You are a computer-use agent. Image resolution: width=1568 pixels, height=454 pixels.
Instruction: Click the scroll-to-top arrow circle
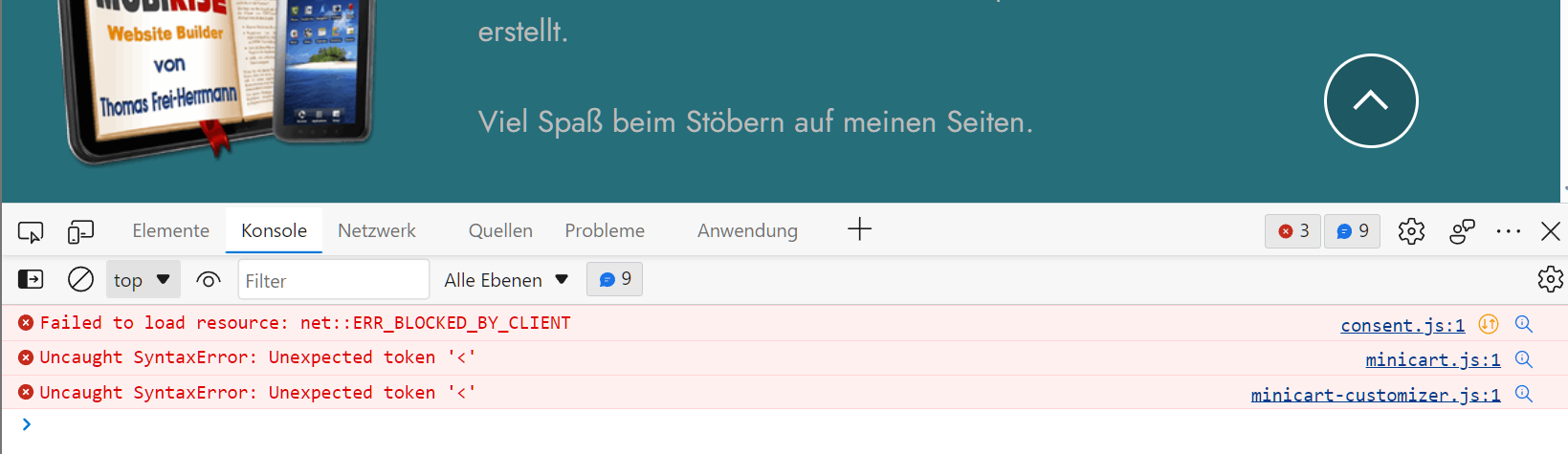(x=1370, y=100)
